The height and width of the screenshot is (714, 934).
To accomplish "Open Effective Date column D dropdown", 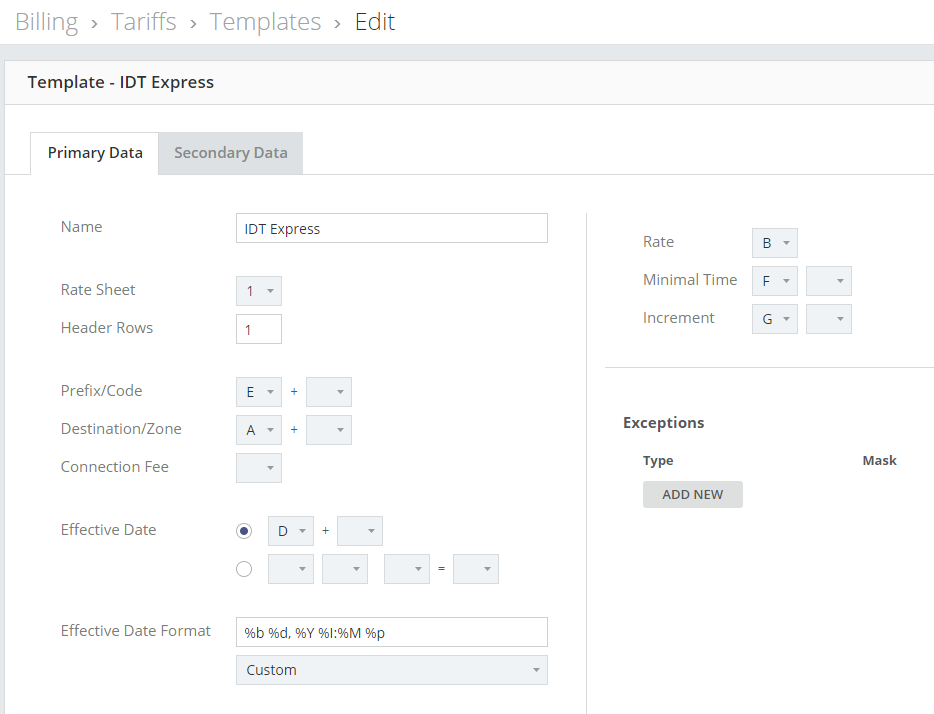I will tap(291, 531).
